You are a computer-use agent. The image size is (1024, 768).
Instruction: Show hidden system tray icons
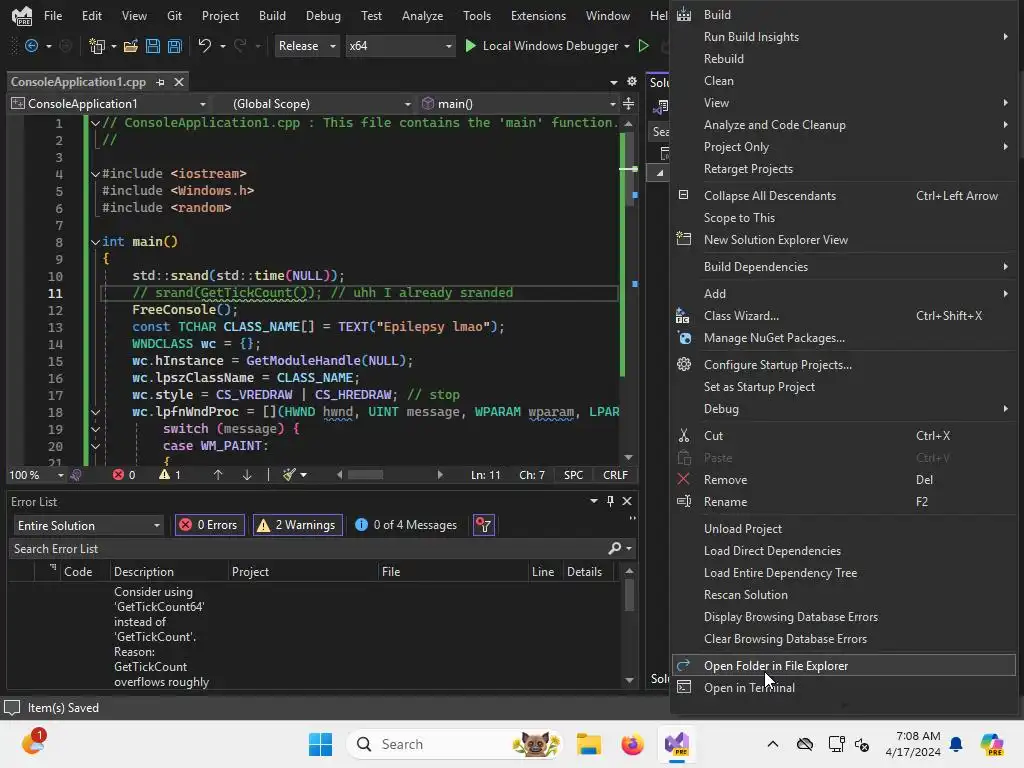tap(773, 744)
